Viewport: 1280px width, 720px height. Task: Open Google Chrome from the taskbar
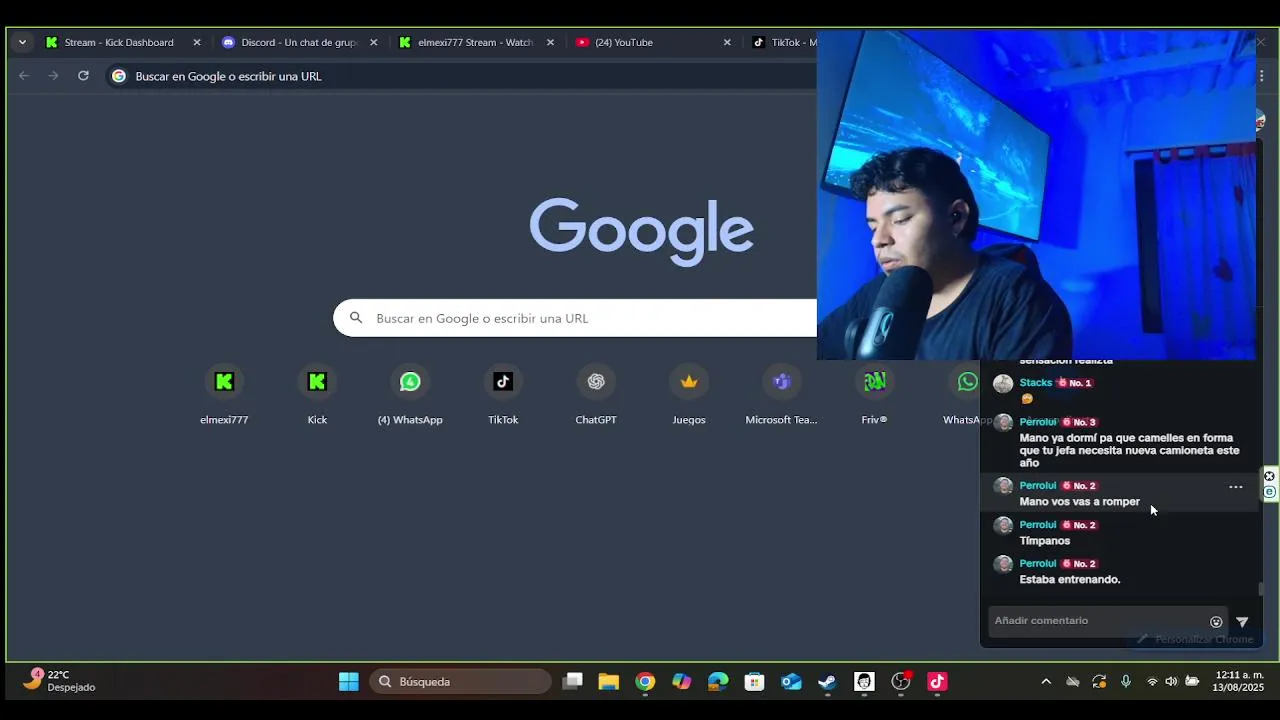pos(645,682)
